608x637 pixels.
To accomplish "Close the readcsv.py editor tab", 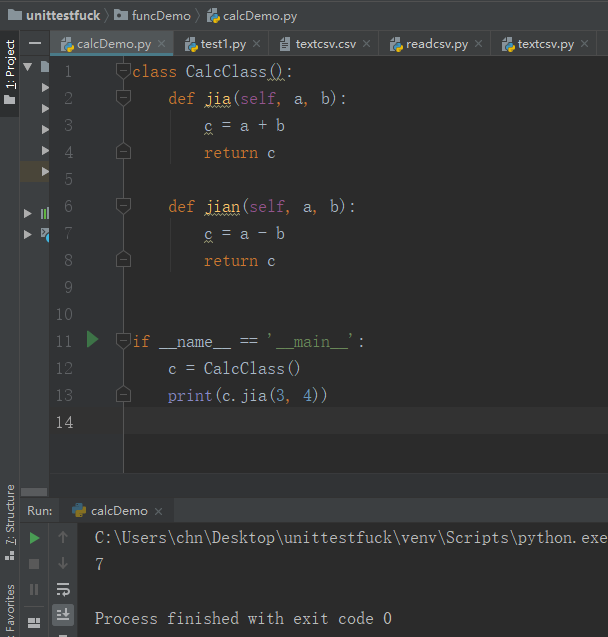I will (478, 43).
